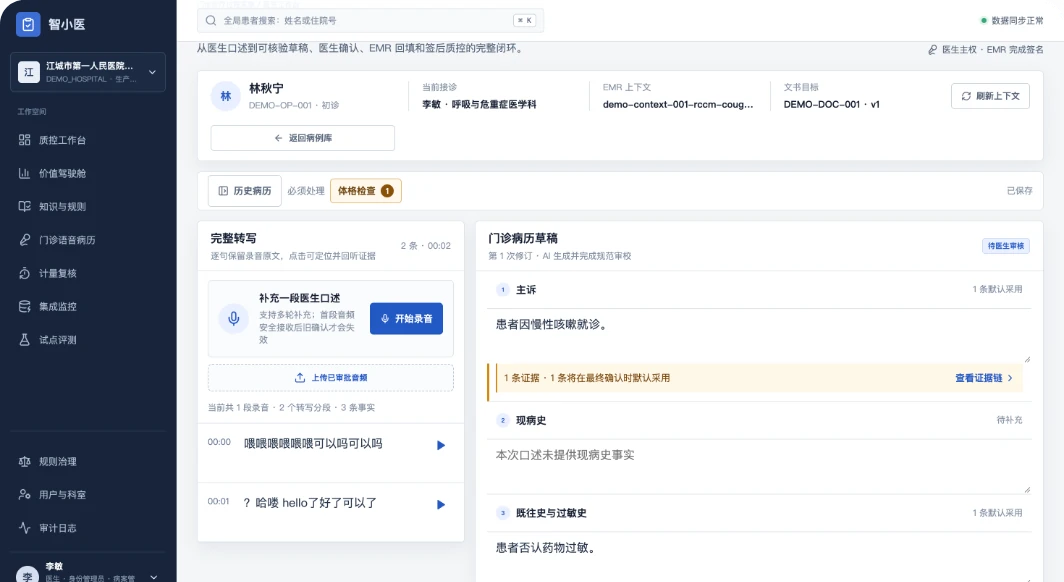Click the 林秋宁 patient name
Screen dimensions: 1064x582
tap(266, 88)
